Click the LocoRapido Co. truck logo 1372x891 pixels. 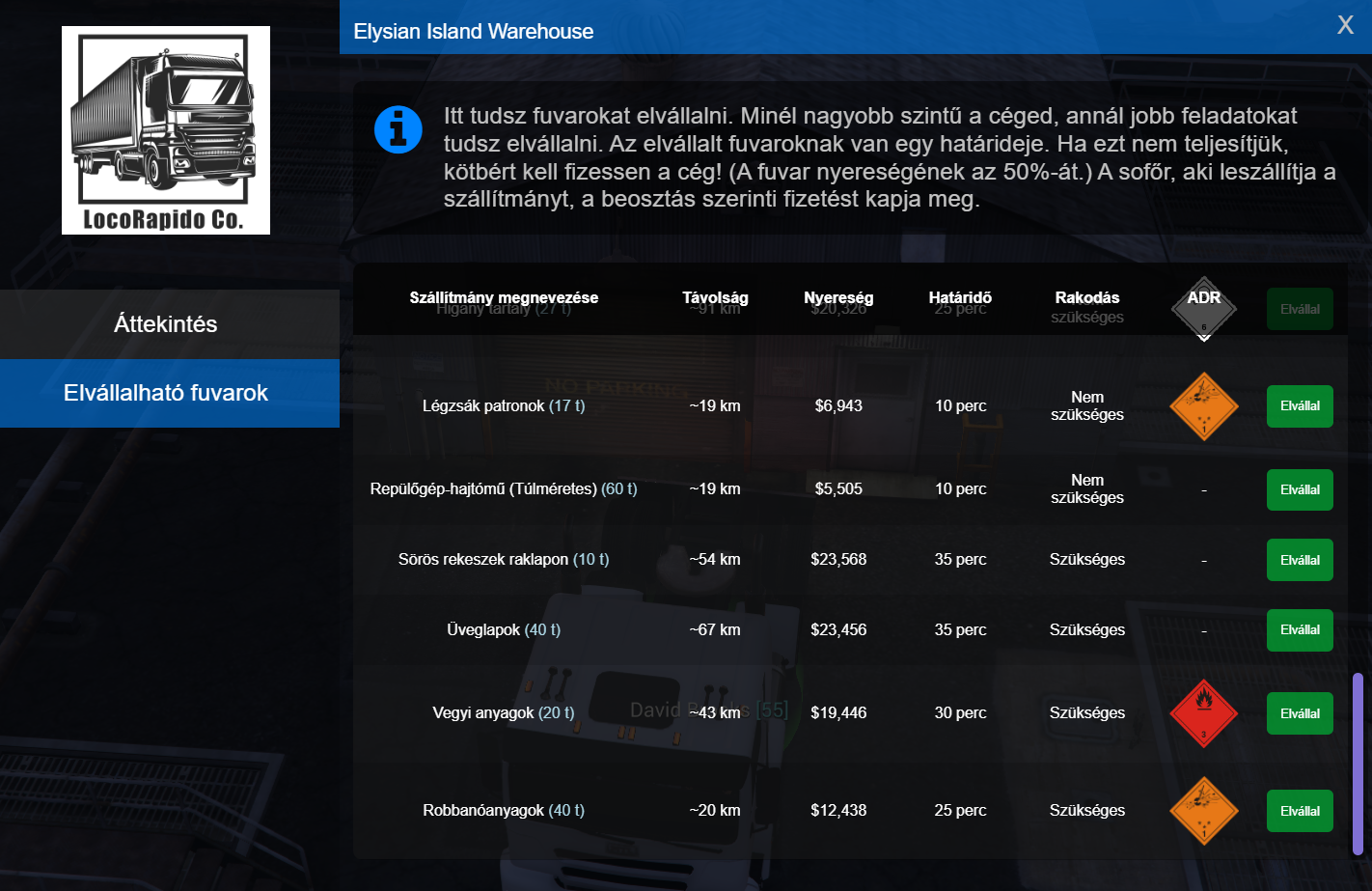pyautogui.click(x=166, y=130)
